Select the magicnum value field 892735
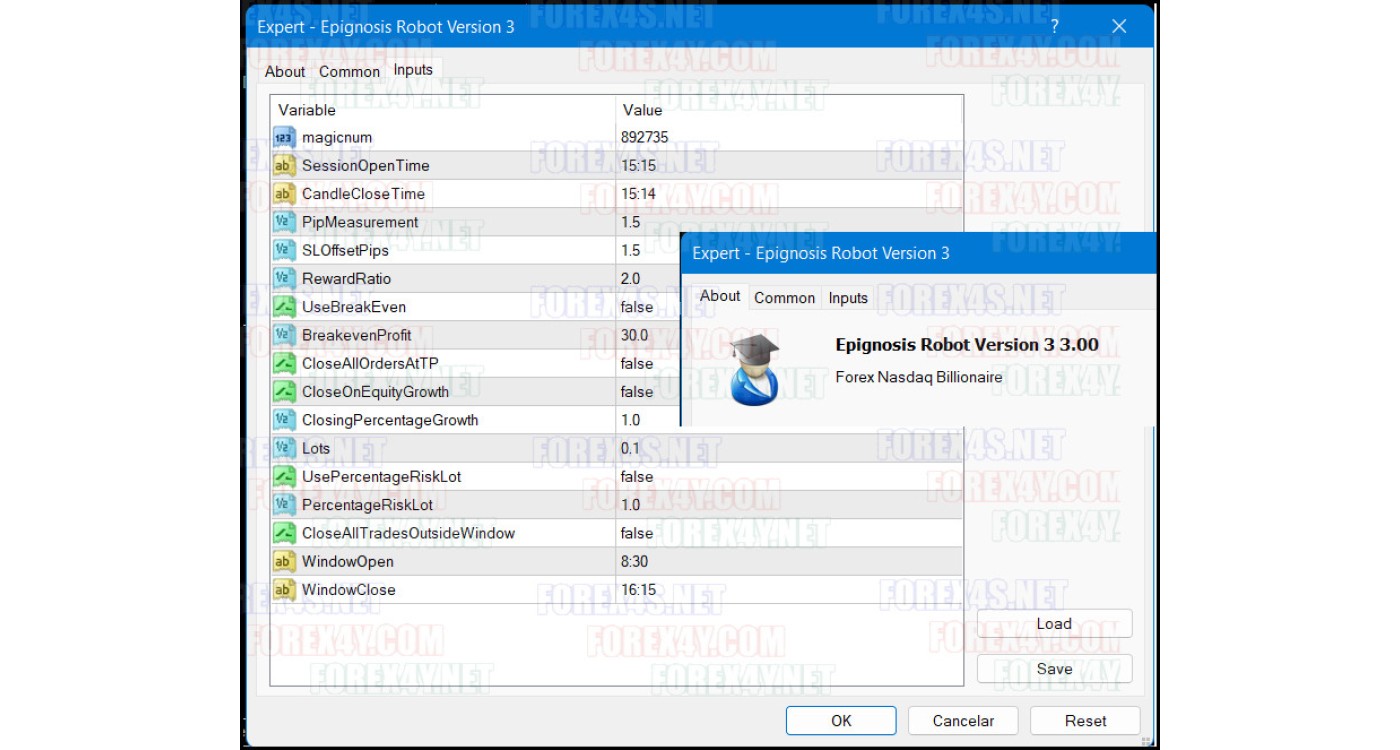Image resolution: width=1400 pixels, height=750 pixels. 645,137
